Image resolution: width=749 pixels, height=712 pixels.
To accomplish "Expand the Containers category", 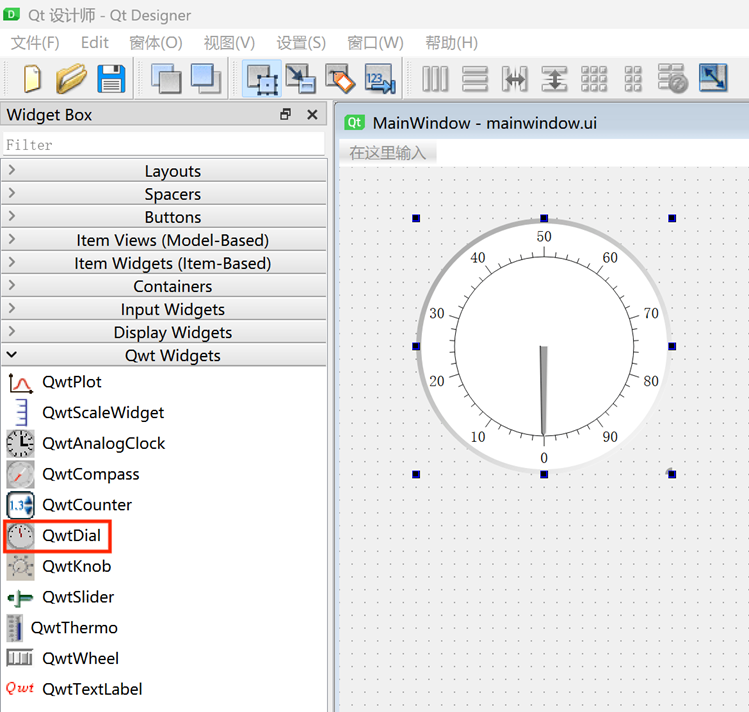I will coord(164,286).
